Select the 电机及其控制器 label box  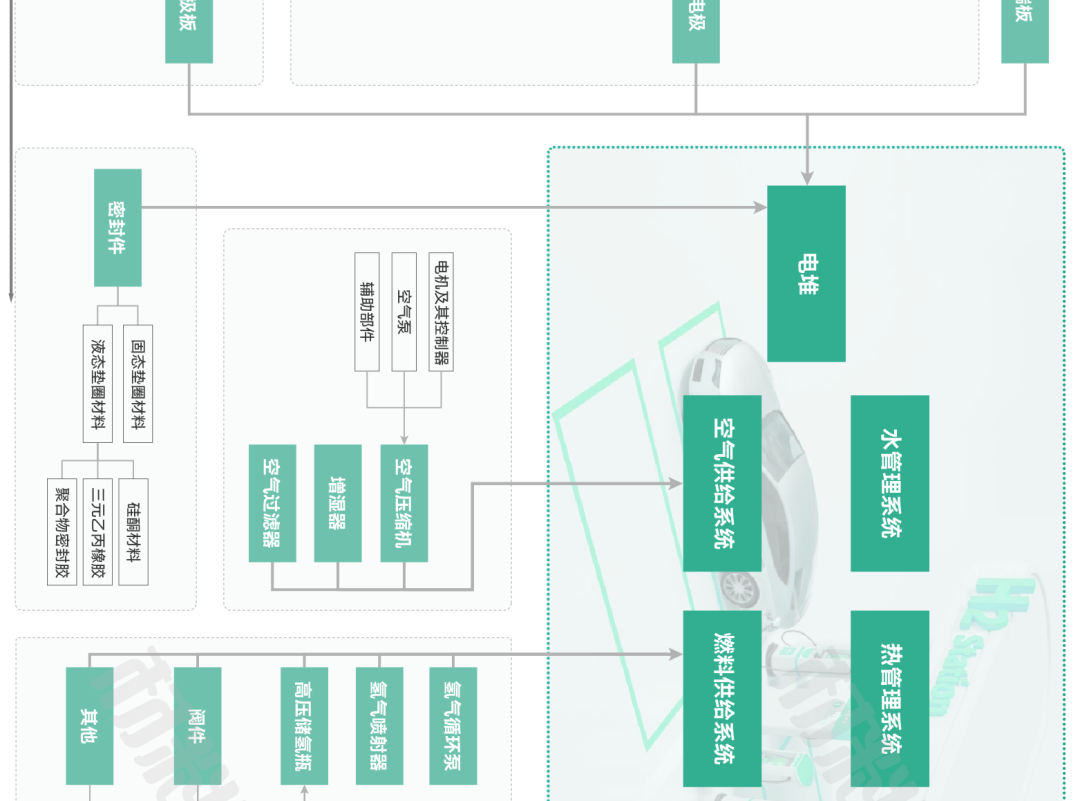[x=441, y=312]
